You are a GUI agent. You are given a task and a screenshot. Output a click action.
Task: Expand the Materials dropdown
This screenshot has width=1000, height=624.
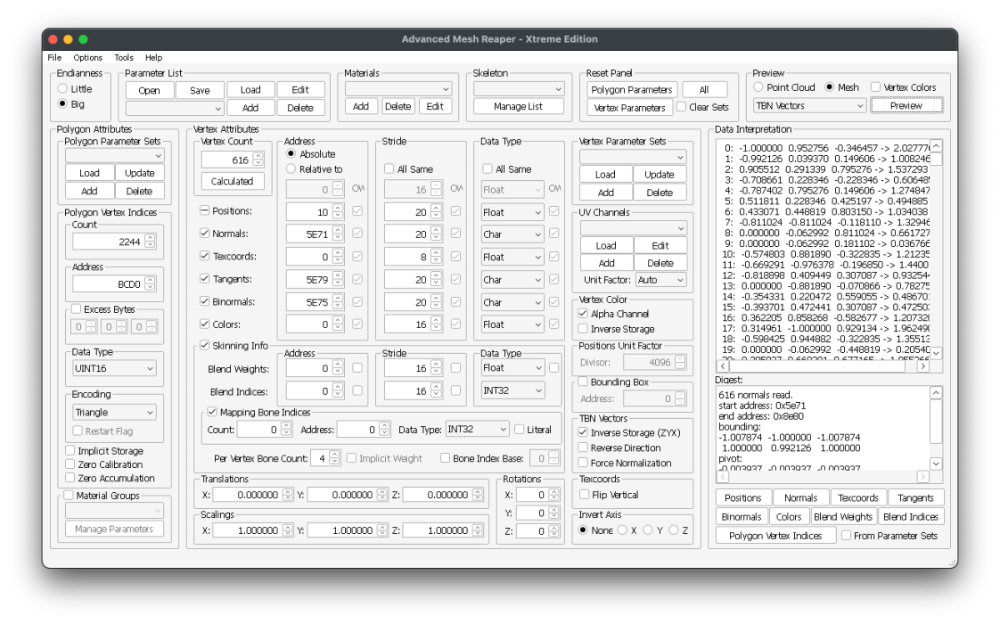[x=399, y=89]
